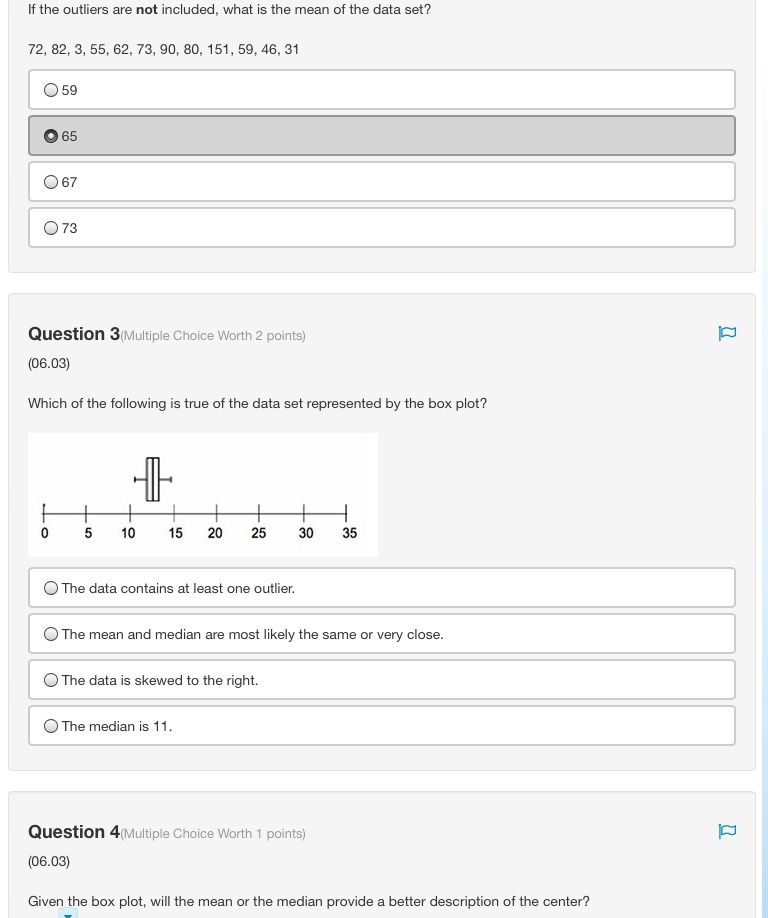Click the 'Given the box plot' question text
The image size is (768, 918).
[x=308, y=901]
